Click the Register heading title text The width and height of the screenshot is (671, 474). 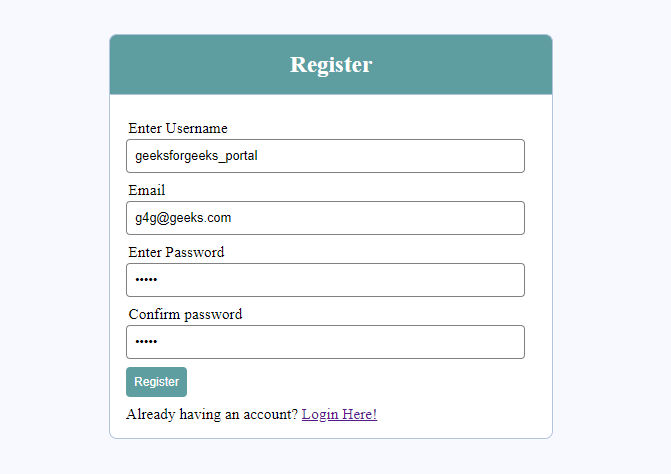tap(331, 65)
